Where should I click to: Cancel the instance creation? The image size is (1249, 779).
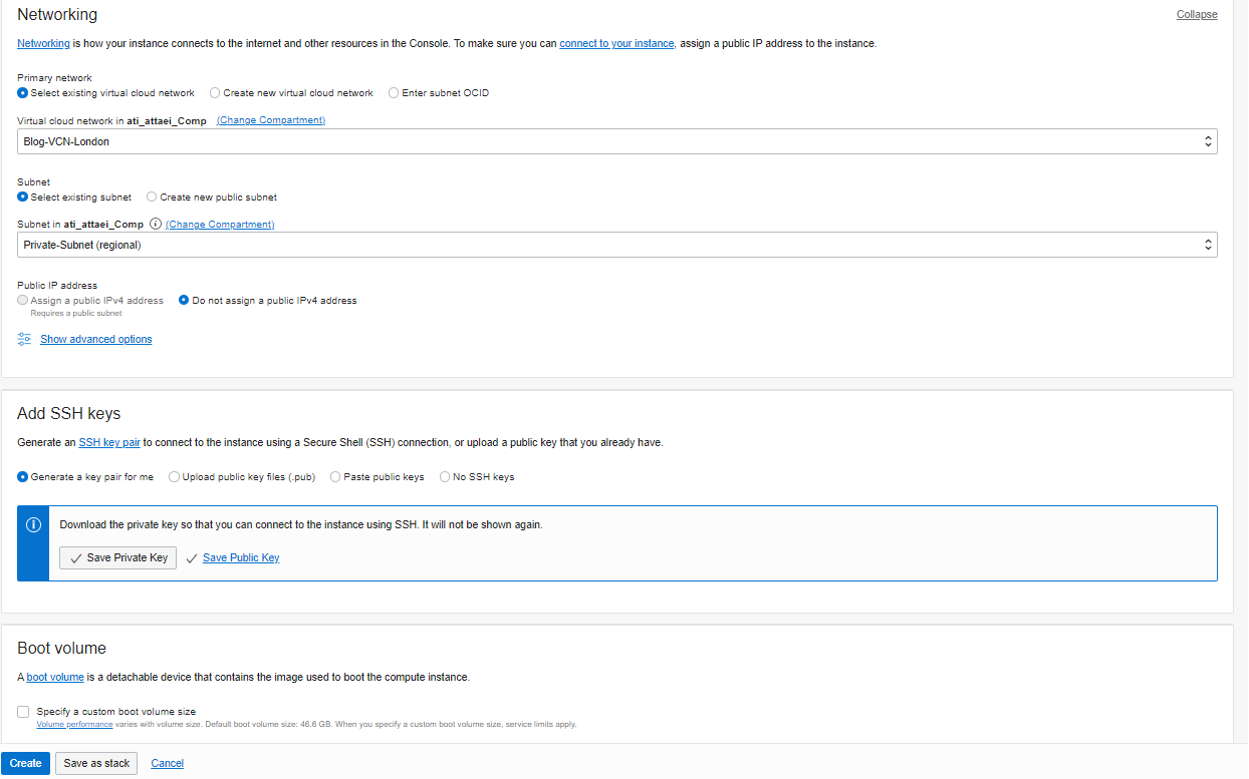(x=167, y=763)
